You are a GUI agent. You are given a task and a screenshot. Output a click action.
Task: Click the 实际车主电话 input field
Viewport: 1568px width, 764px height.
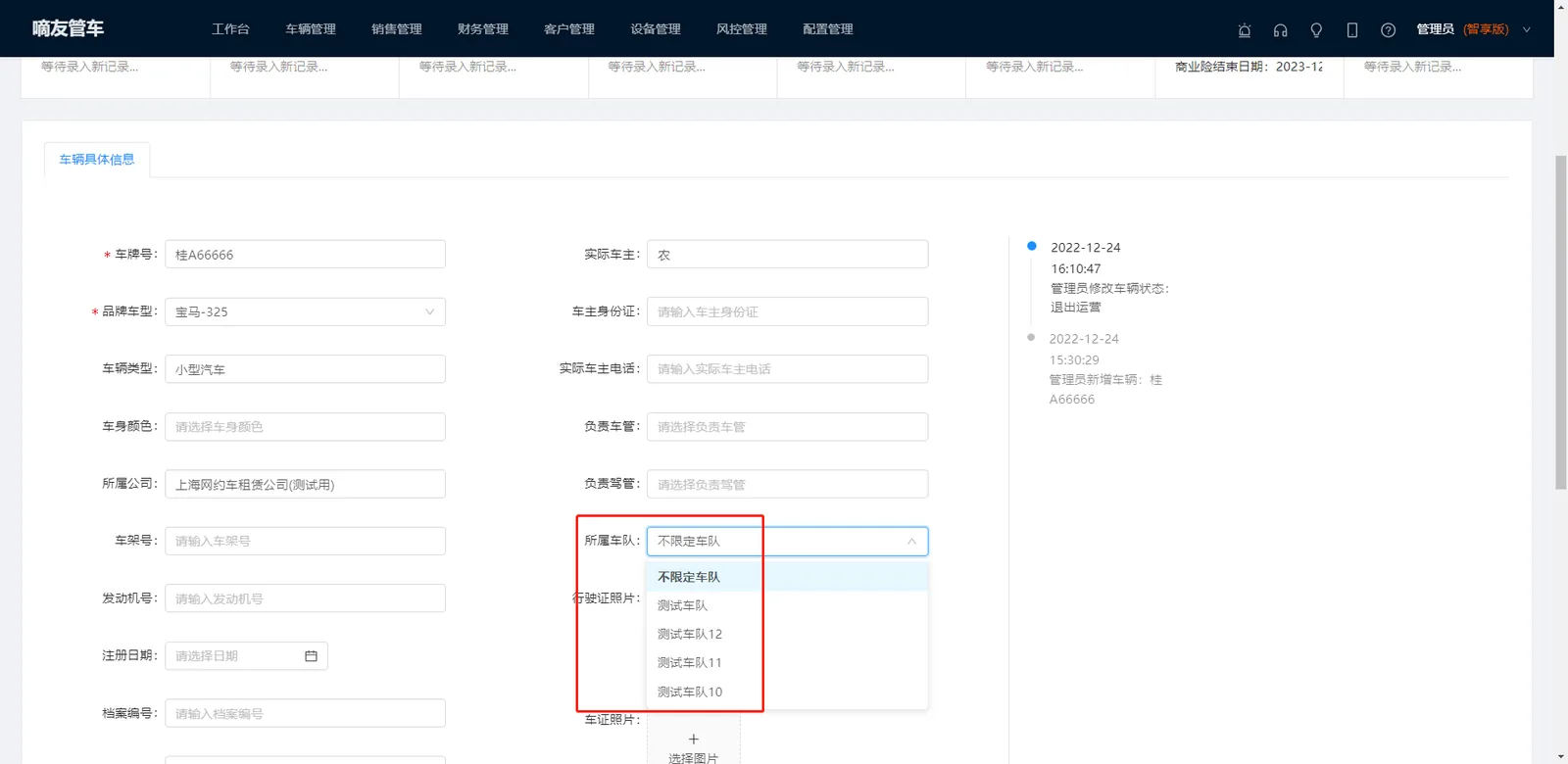(787, 369)
